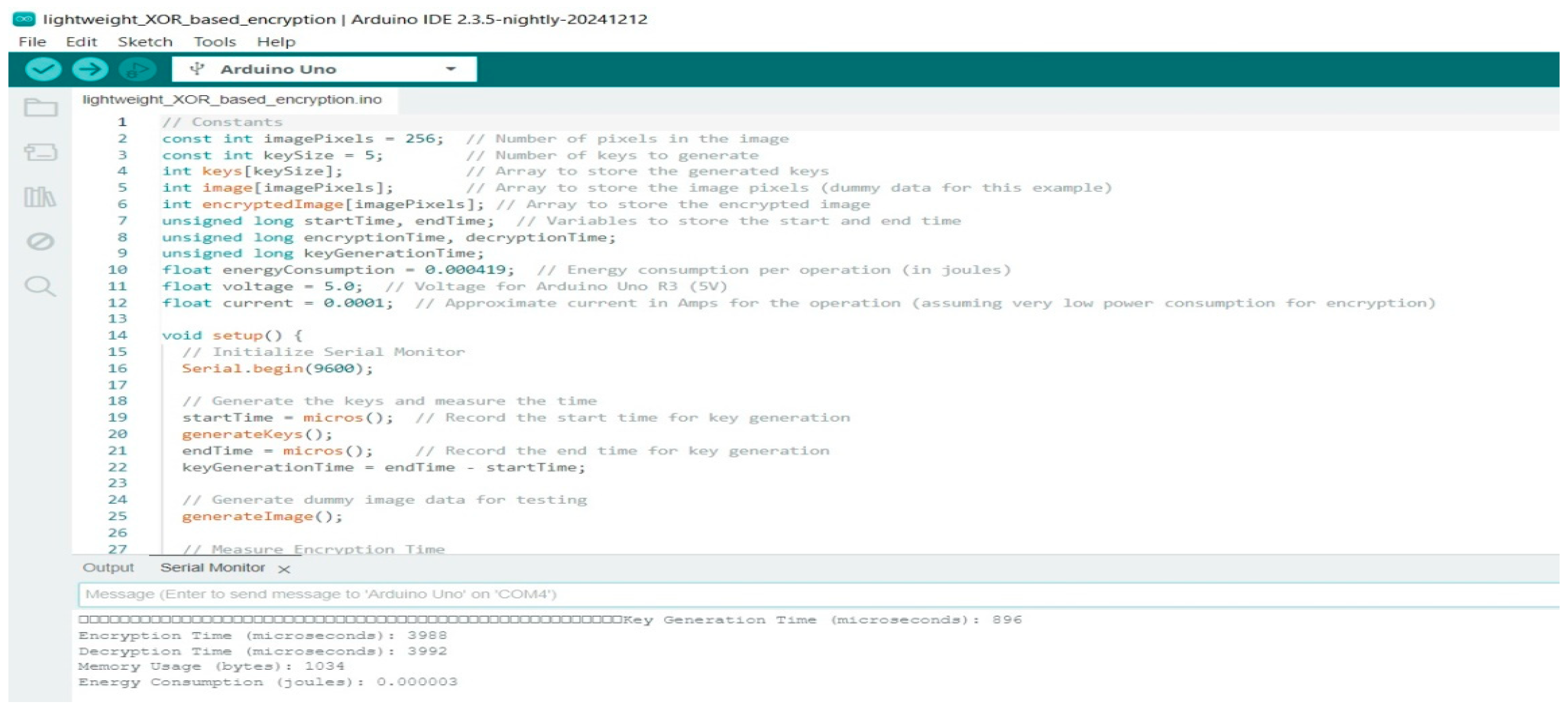Open the Tools menu
1568x709 pixels.
[x=214, y=42]
